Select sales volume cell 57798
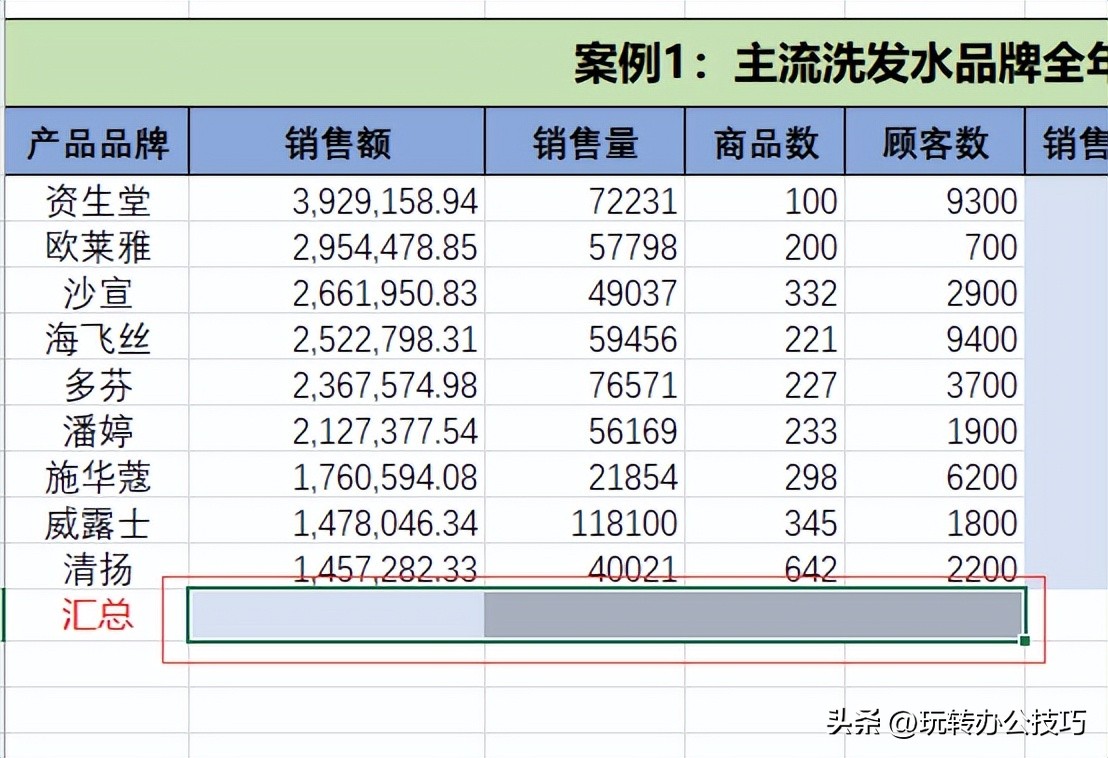Screen dimensions: 1108x758 pyautogui.click(x=585, y=245)
